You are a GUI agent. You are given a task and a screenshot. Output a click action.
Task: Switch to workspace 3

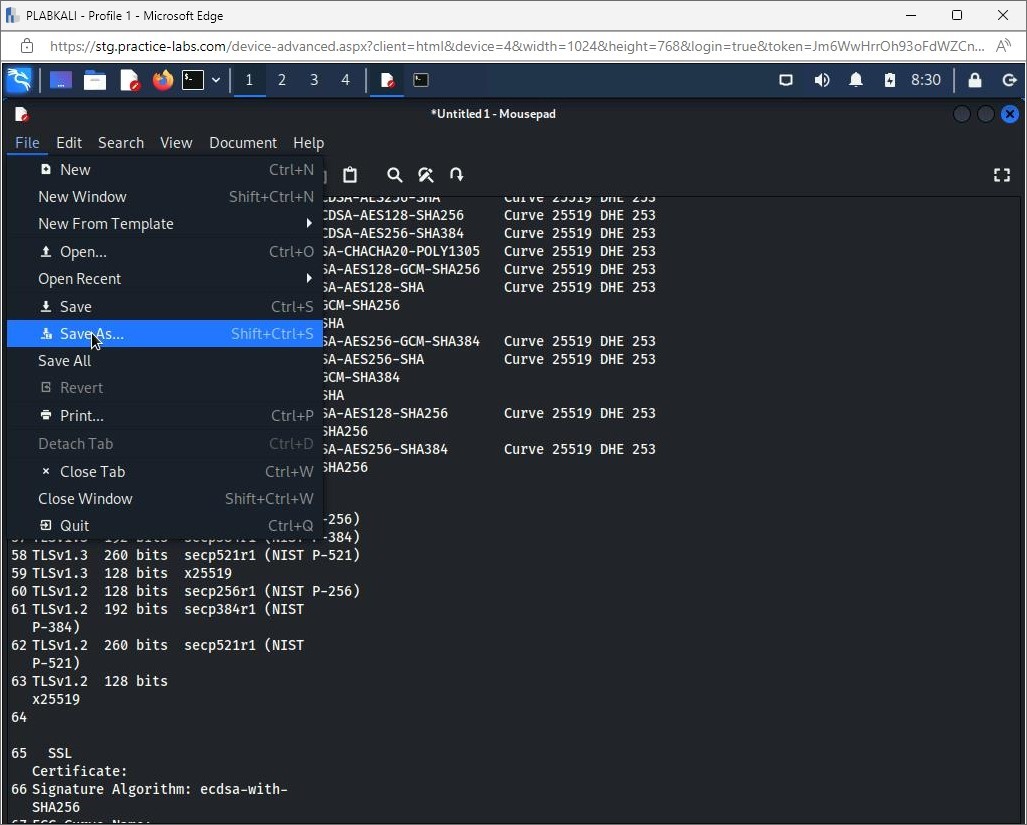click(x=314, y=80)
